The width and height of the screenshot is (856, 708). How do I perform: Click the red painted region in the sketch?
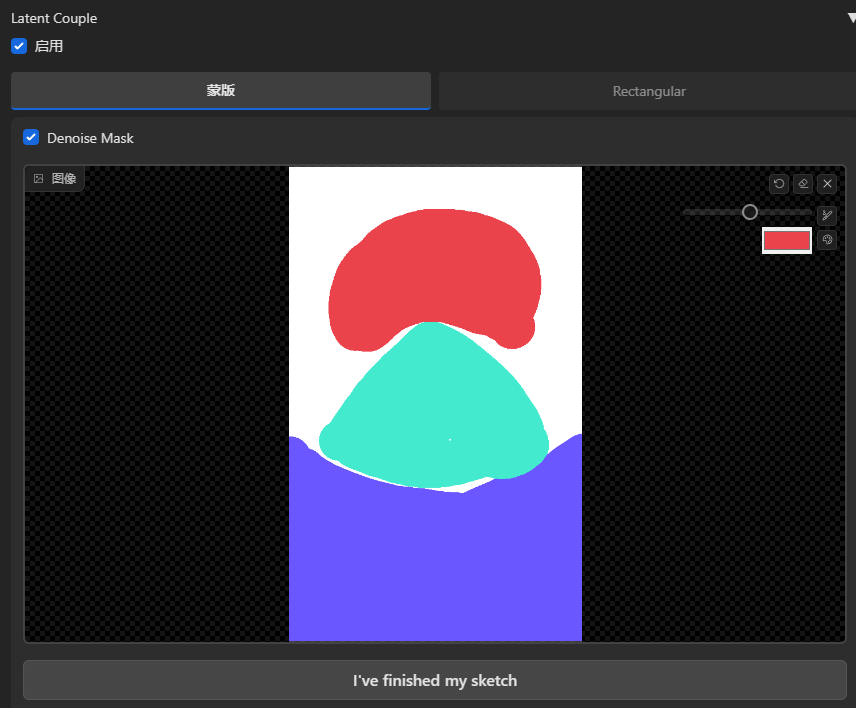[435, 273]
